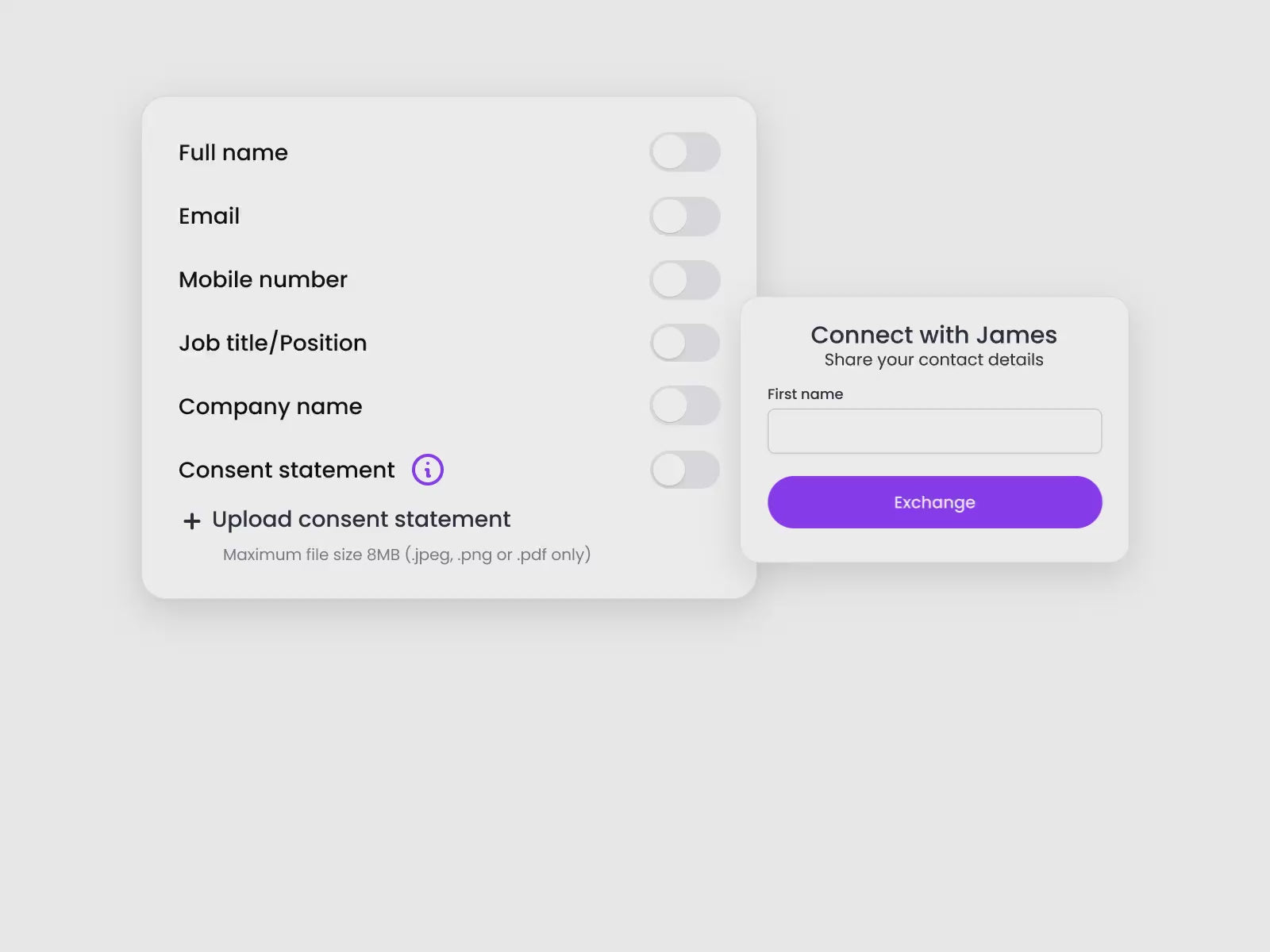1270x952 pixels.
Task: Click the Consent statement label text
Action: 287,470
